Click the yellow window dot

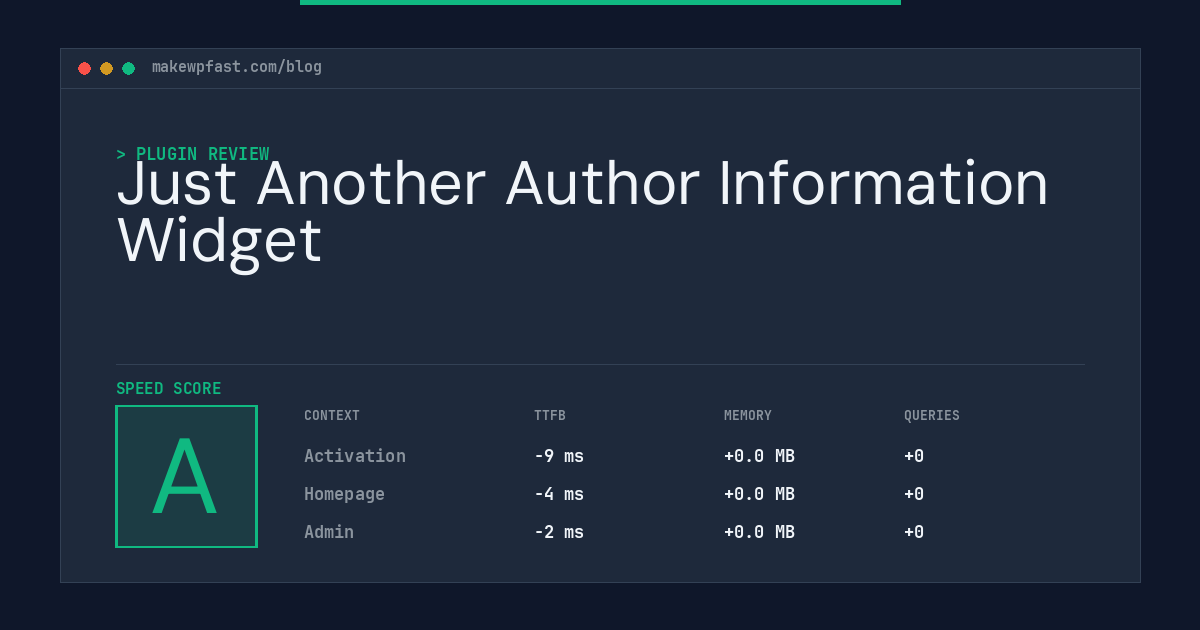pyautogui.click(x=106, y=68)
